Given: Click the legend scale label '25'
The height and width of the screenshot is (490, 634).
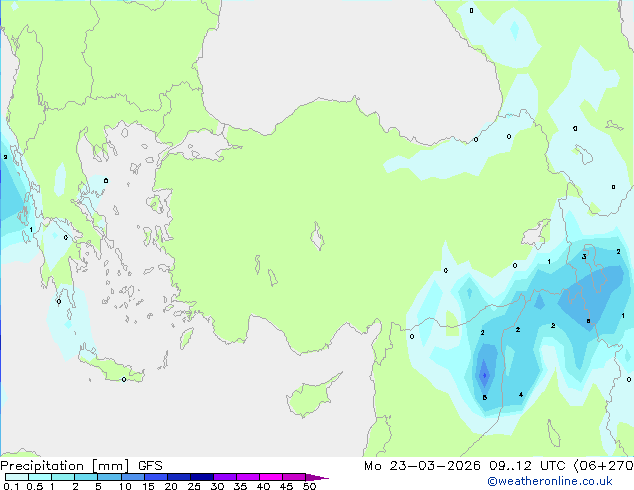Looking at the screenshot, I should 194,486.
